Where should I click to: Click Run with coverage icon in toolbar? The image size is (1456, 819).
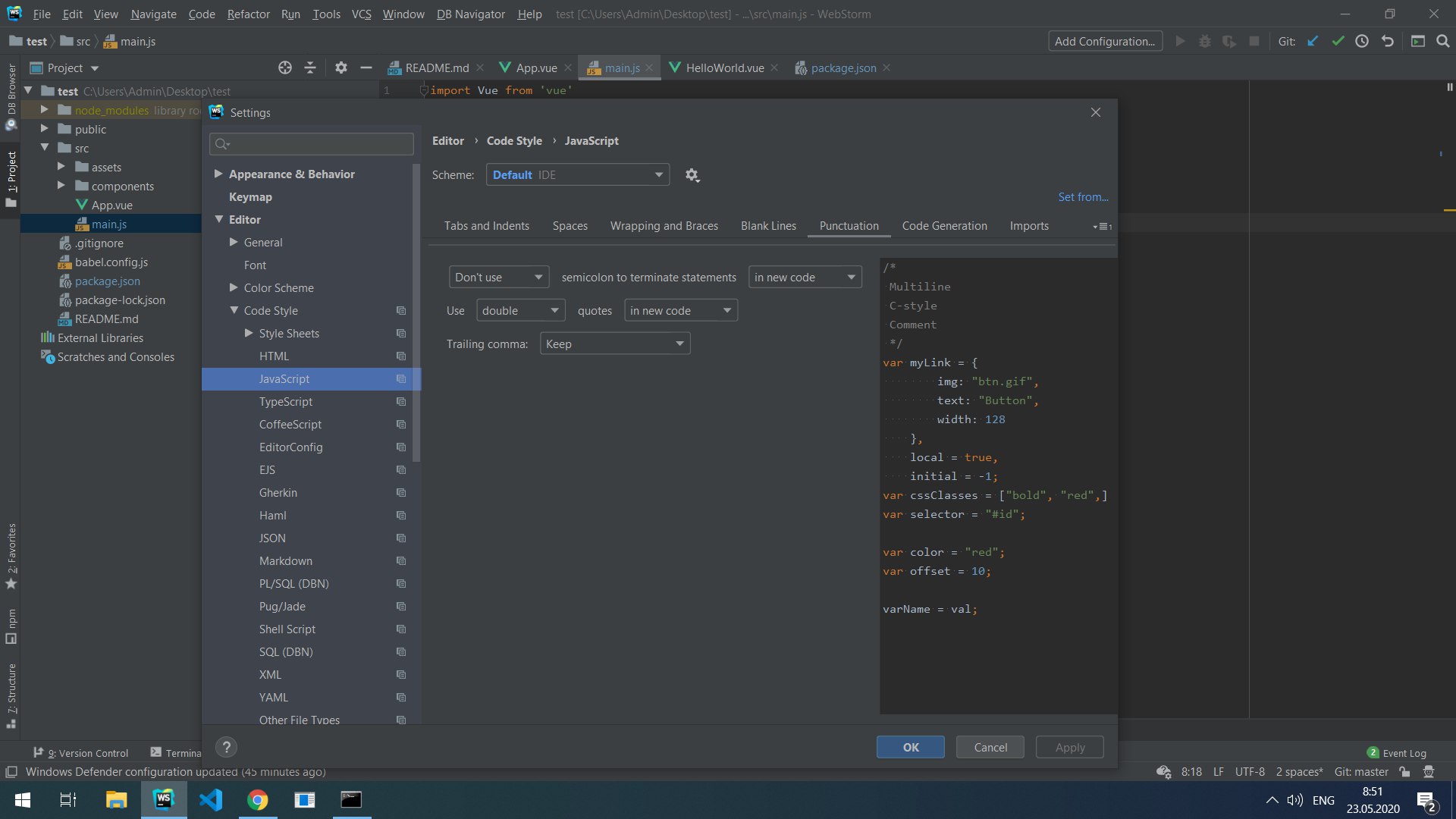click(x=1229, y=42)
